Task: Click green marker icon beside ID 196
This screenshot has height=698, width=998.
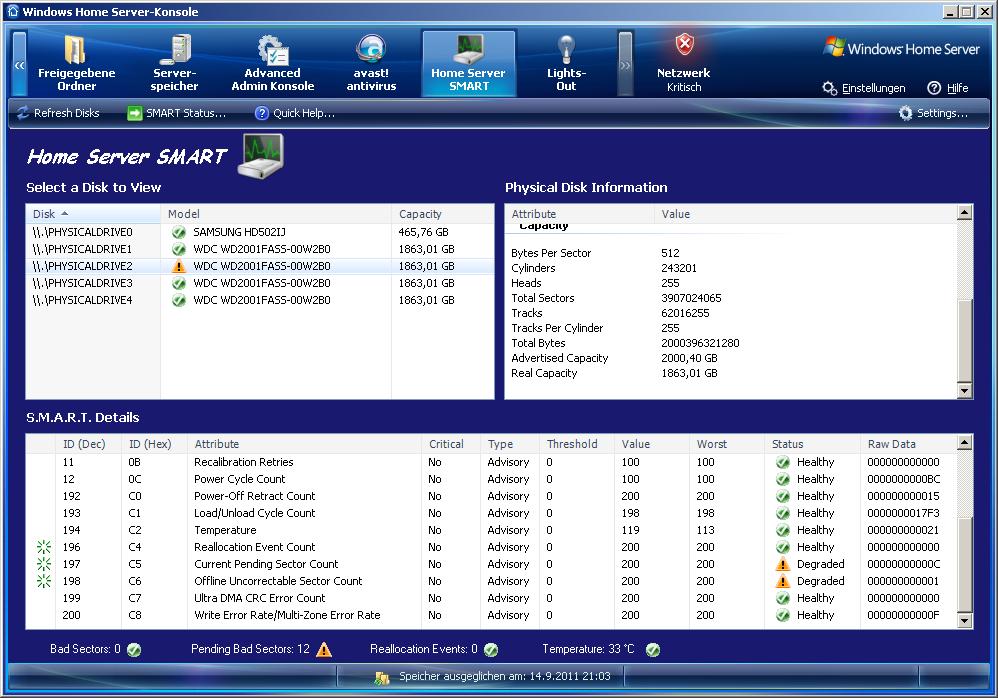Action: (x=44, y=547)
